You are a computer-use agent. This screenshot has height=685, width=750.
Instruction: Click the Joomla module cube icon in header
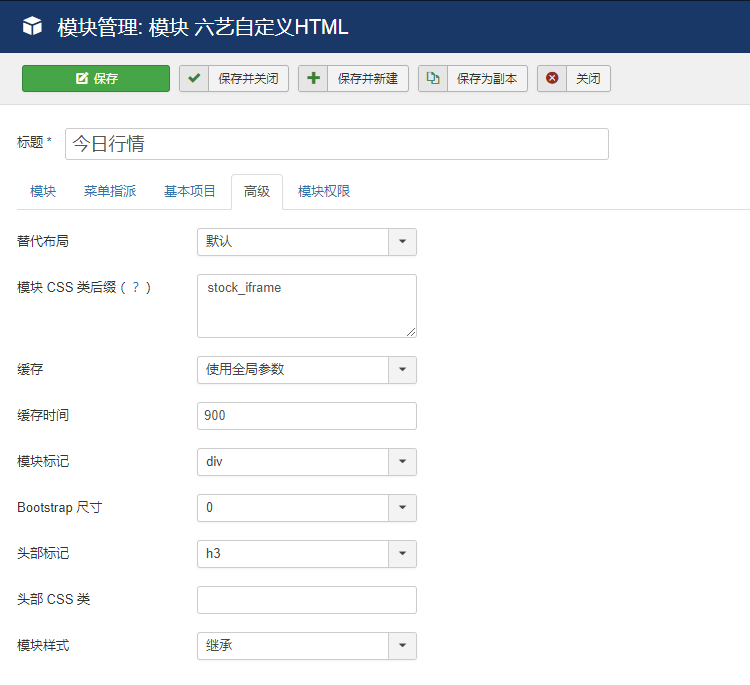pyautogui.click(x=33, y=27)
